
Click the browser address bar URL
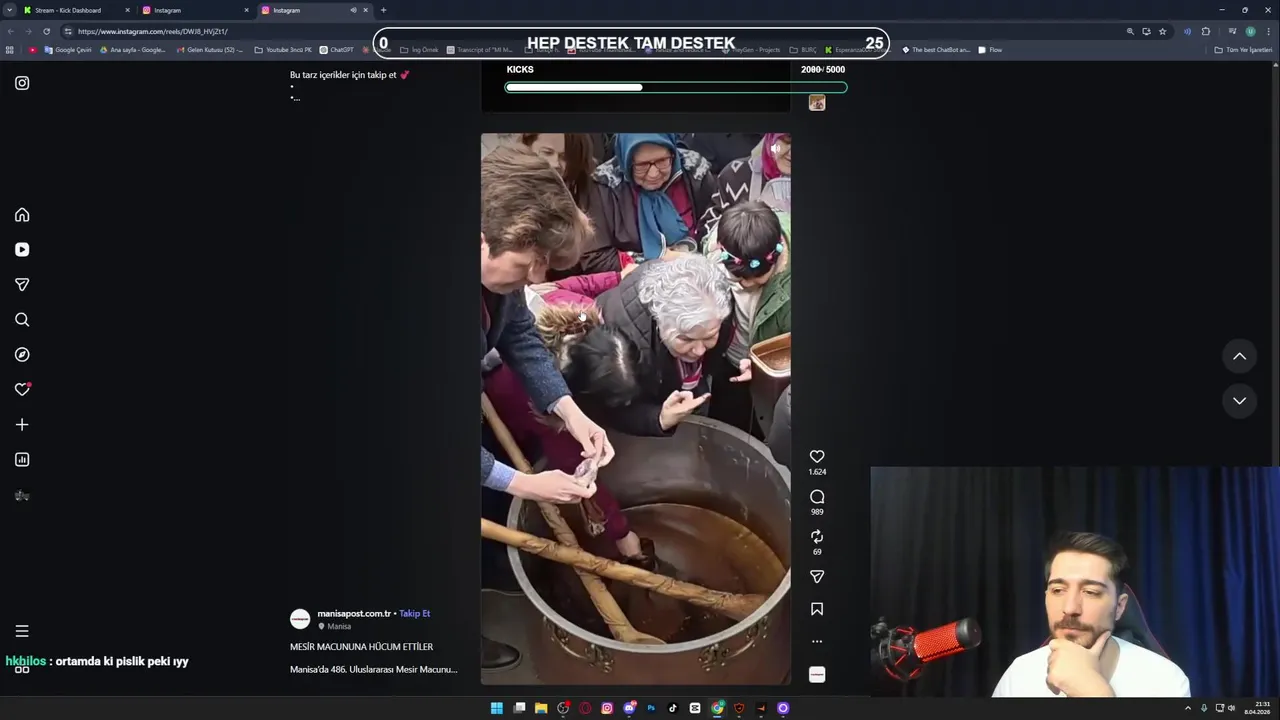pyautogui.click(x=153, y=31)
